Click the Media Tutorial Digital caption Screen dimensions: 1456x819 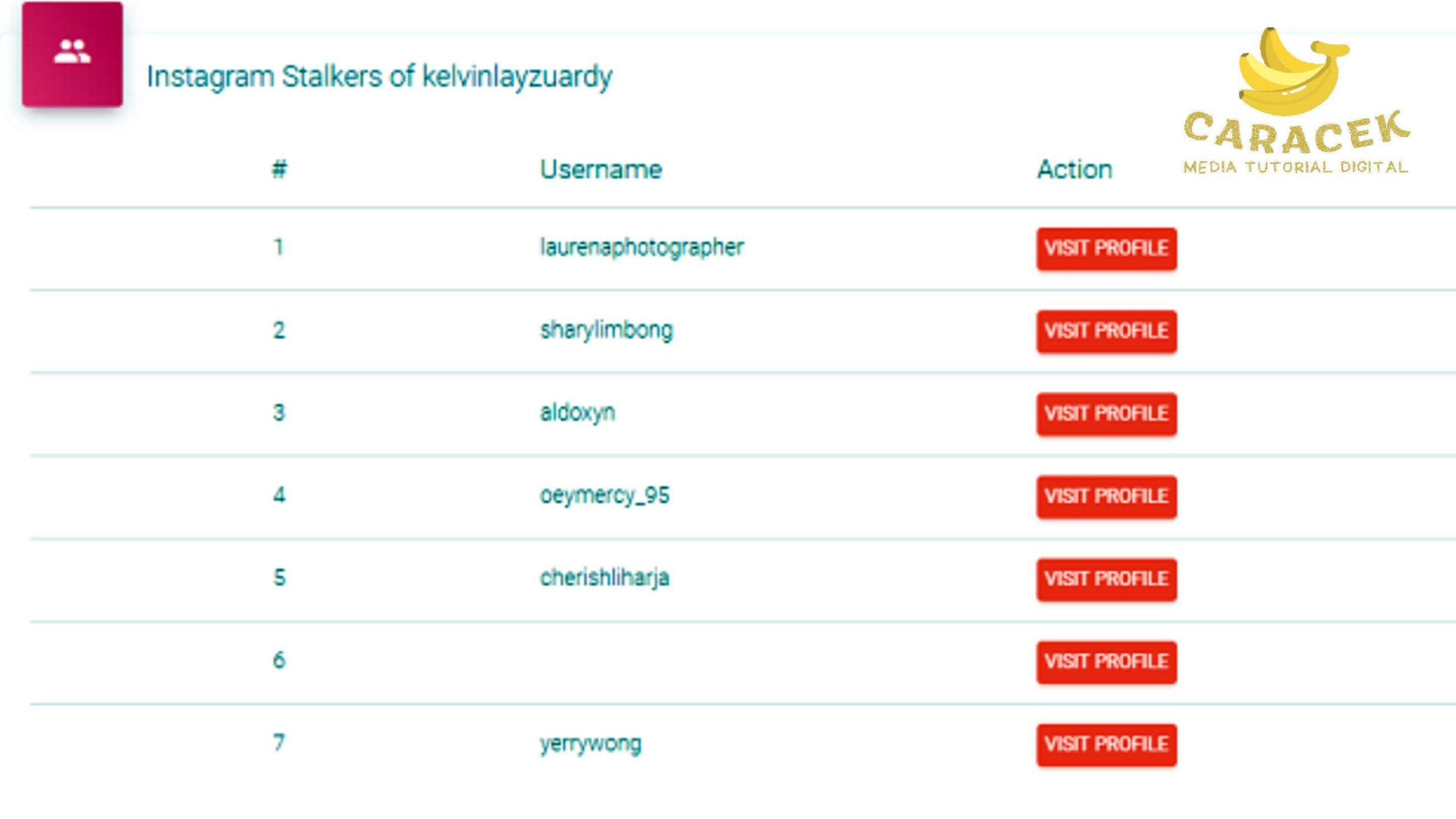1295,167
